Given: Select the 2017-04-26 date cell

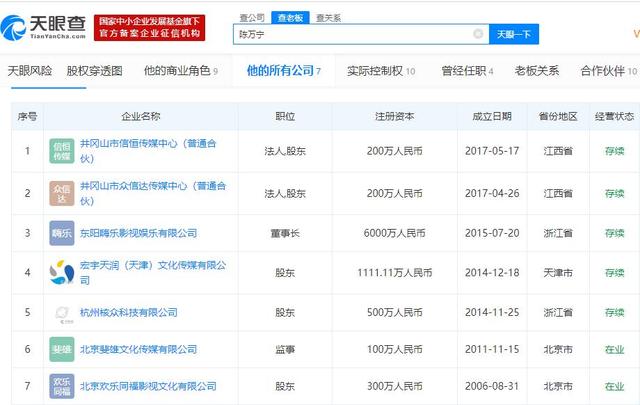Looking at the screenshot, I should [492, 194].
